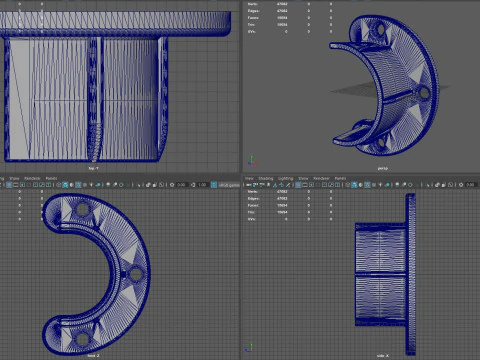Select Smooth Shade All in front view toolbar

pyautogui.click(x=65, y=185)
